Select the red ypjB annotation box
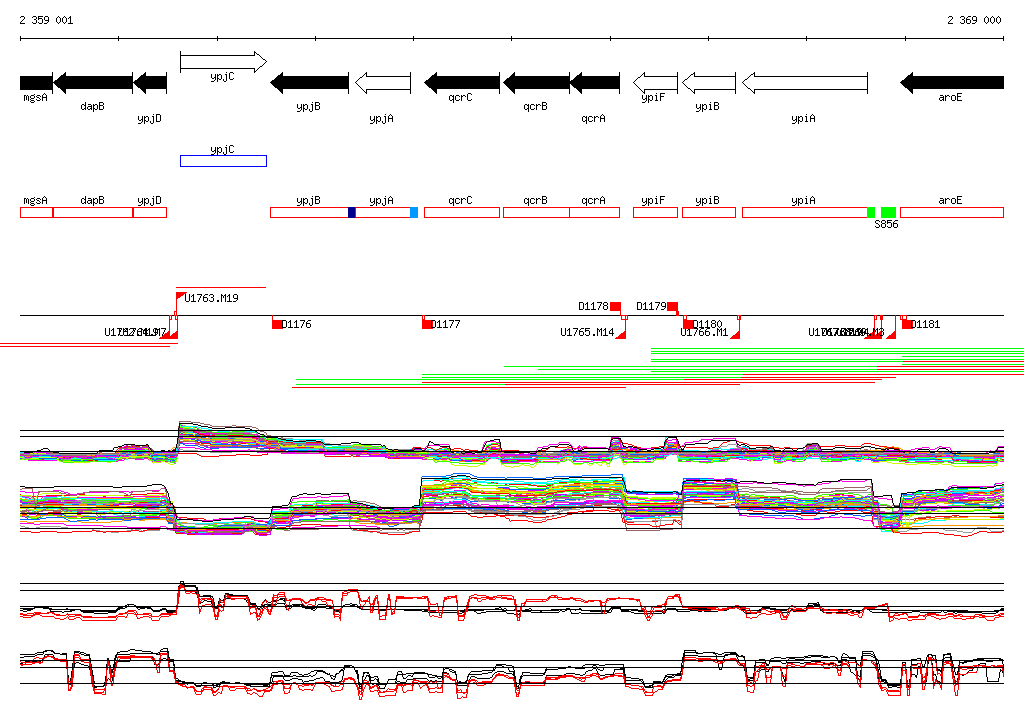The image size is (1024, 714). click(x=310, y=212)
